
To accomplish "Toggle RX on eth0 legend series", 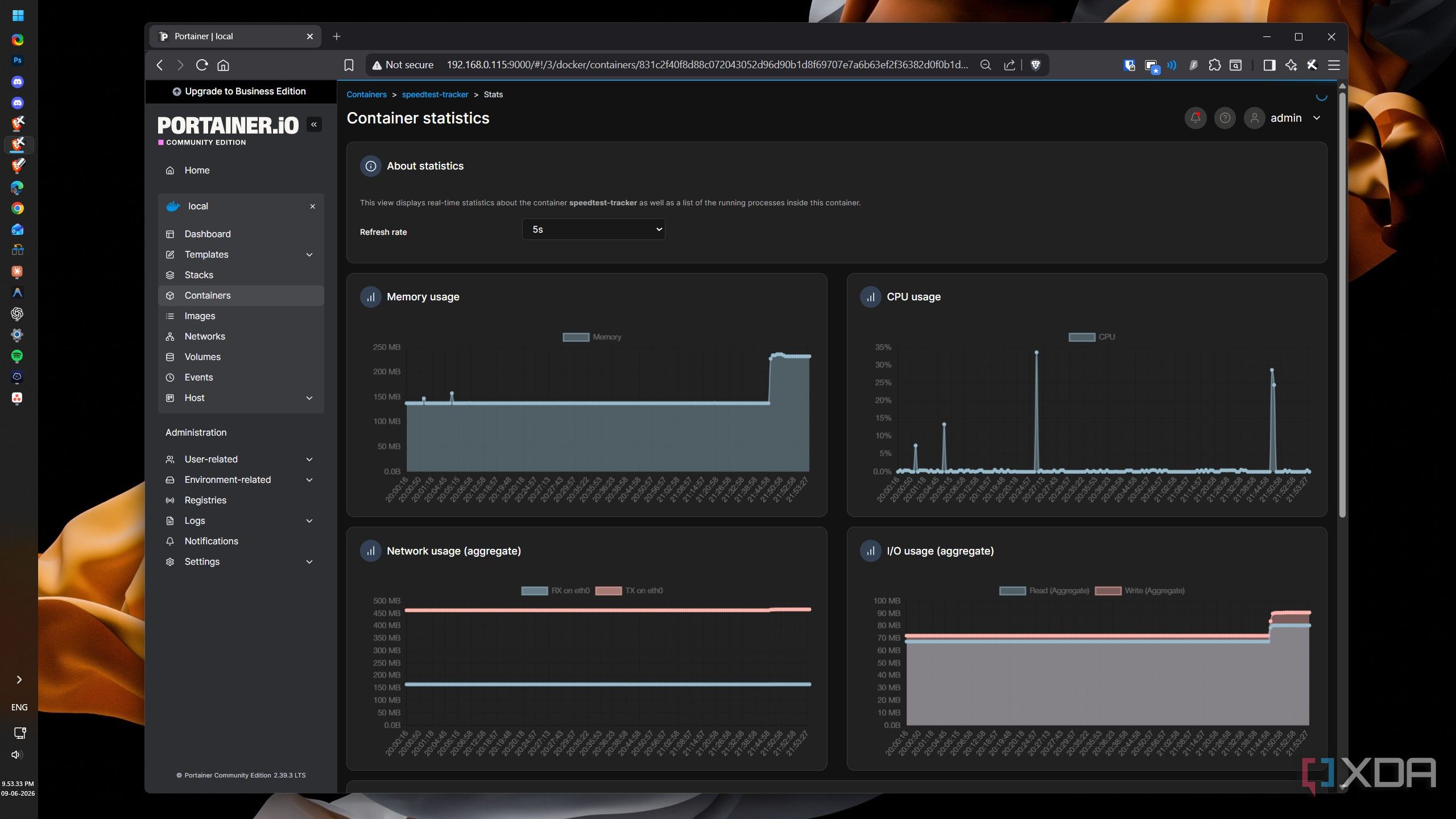I will tap(555, 590).
